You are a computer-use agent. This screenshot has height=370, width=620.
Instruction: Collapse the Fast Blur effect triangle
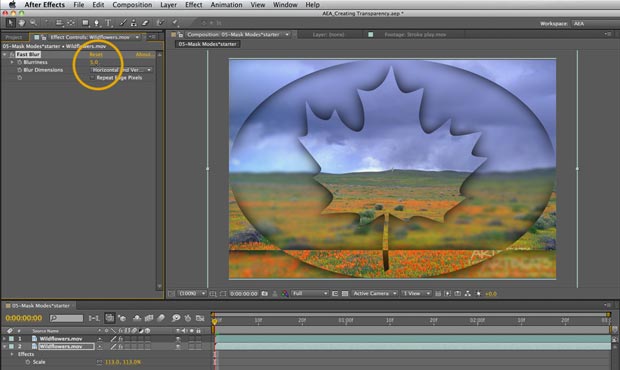coord(5,54)
